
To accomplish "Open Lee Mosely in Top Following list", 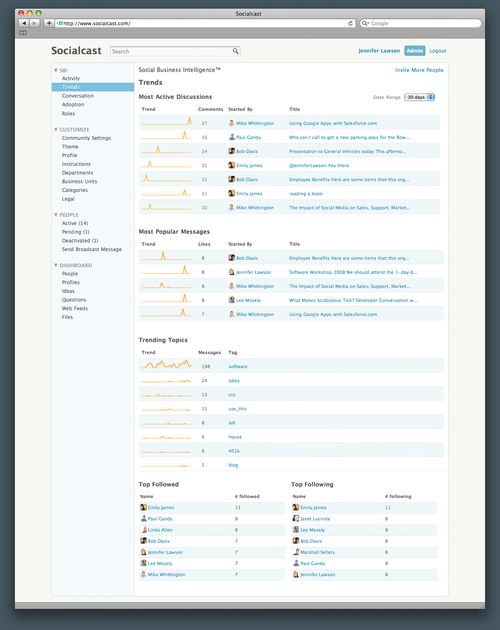I will [x=312, y=530].
